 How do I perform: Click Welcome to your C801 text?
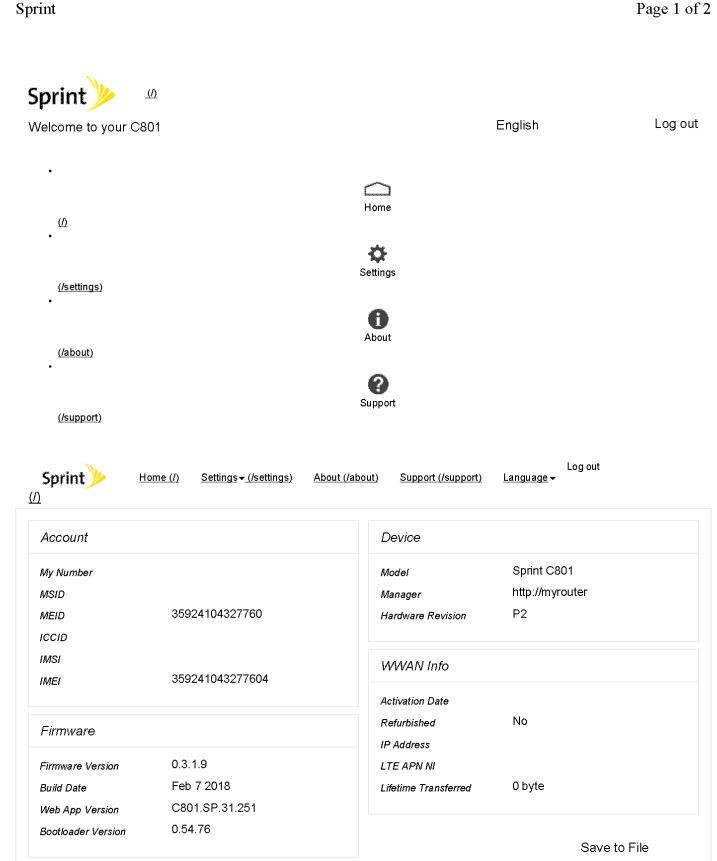point(94,127)
